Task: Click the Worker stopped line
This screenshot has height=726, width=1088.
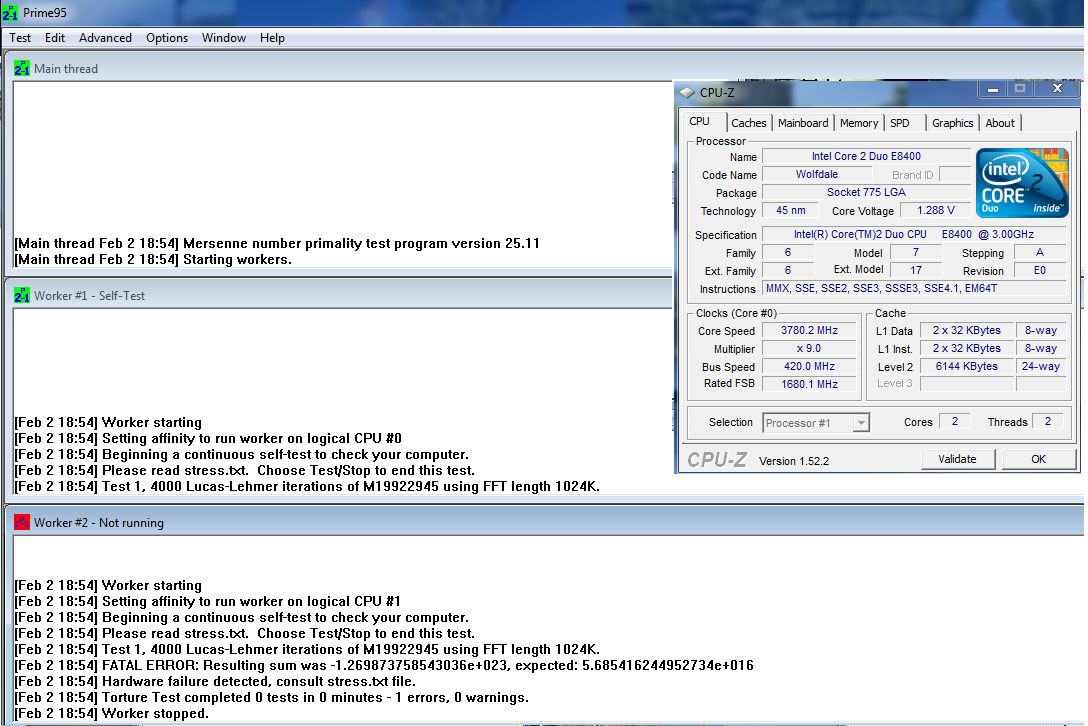Action: [111, 714]
